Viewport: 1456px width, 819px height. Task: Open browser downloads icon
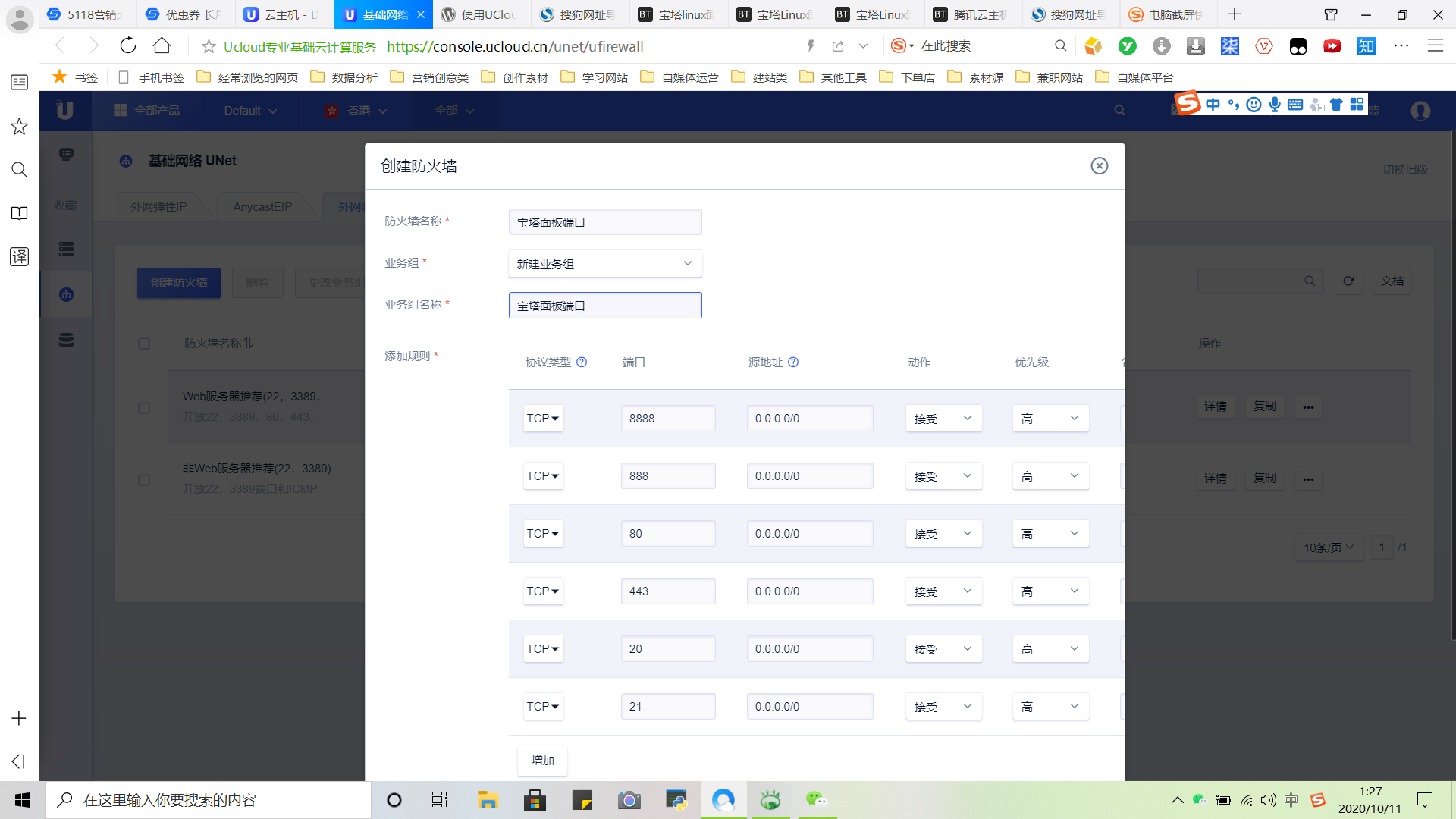(1195, 46)
